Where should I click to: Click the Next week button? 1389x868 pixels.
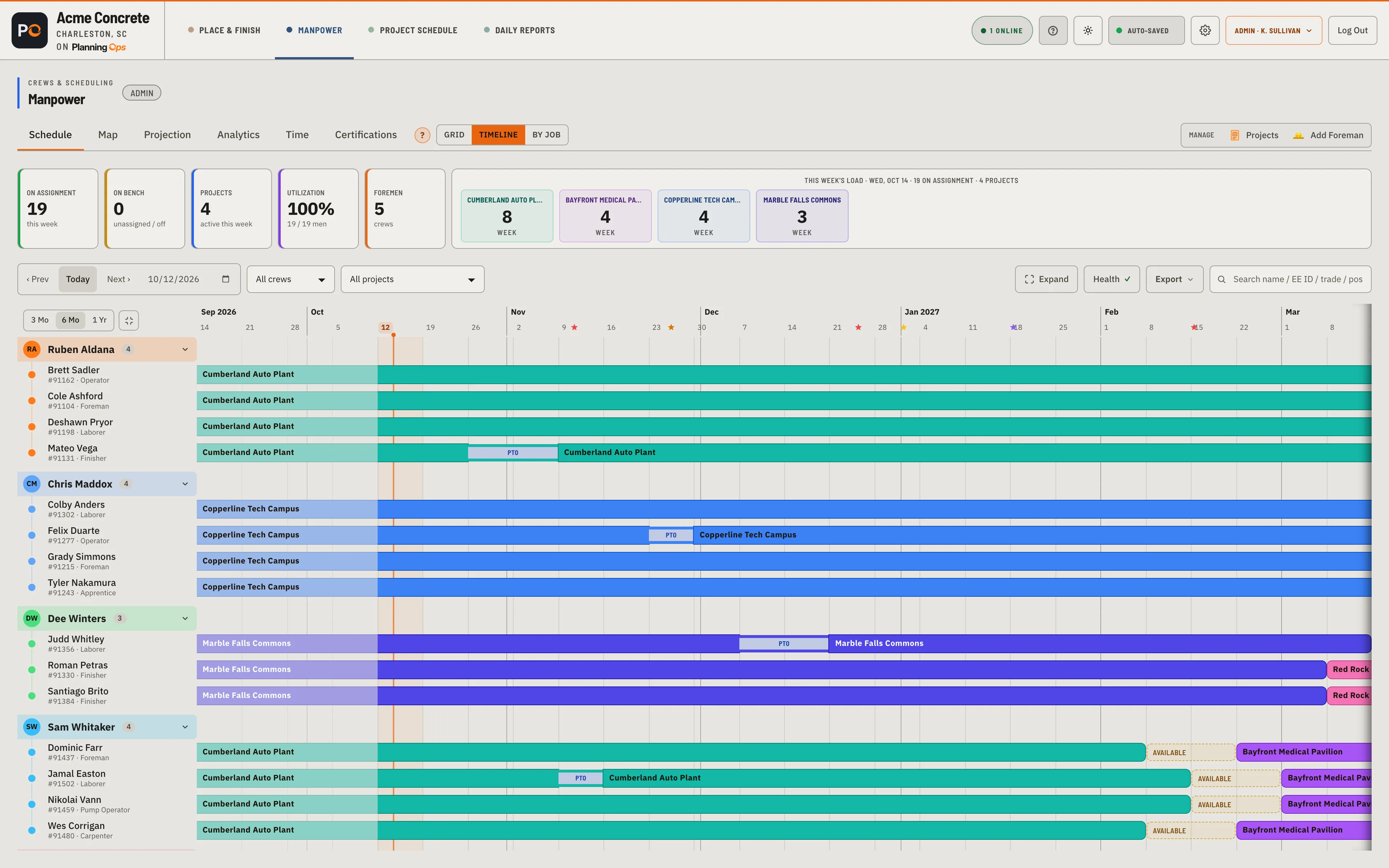point(118,279)
